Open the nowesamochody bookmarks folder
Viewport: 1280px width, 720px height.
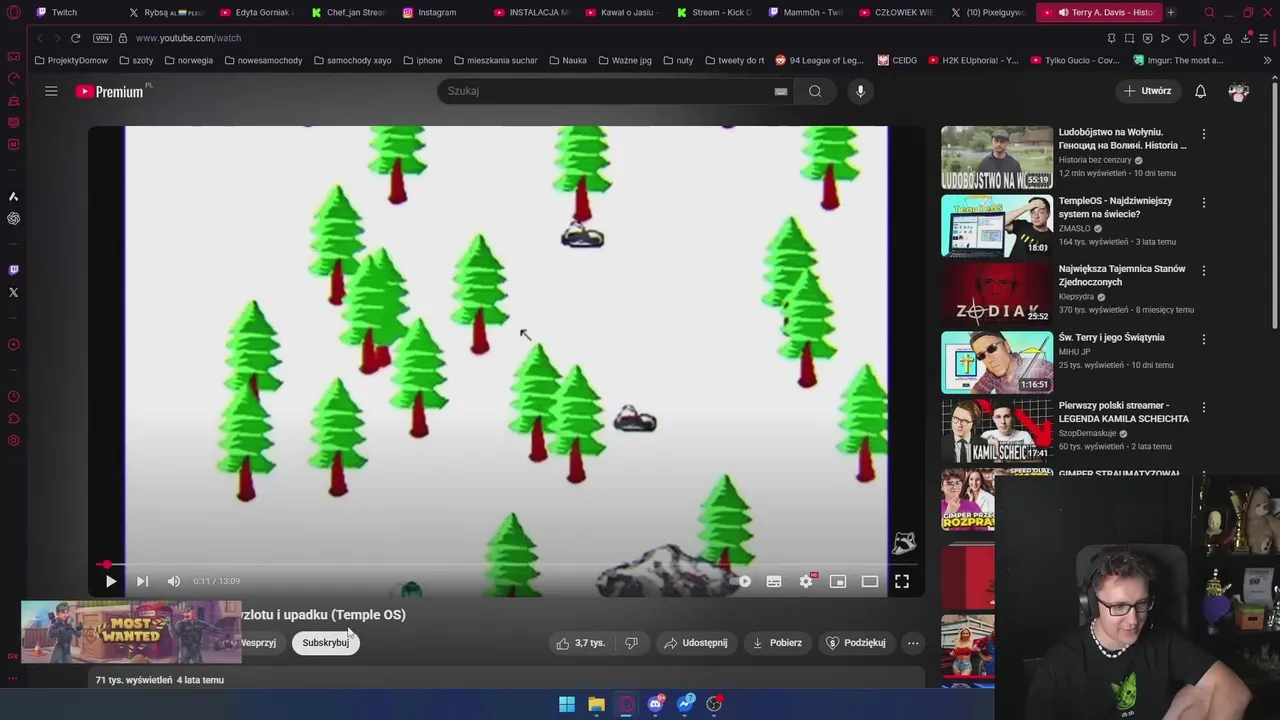(263, 60)
